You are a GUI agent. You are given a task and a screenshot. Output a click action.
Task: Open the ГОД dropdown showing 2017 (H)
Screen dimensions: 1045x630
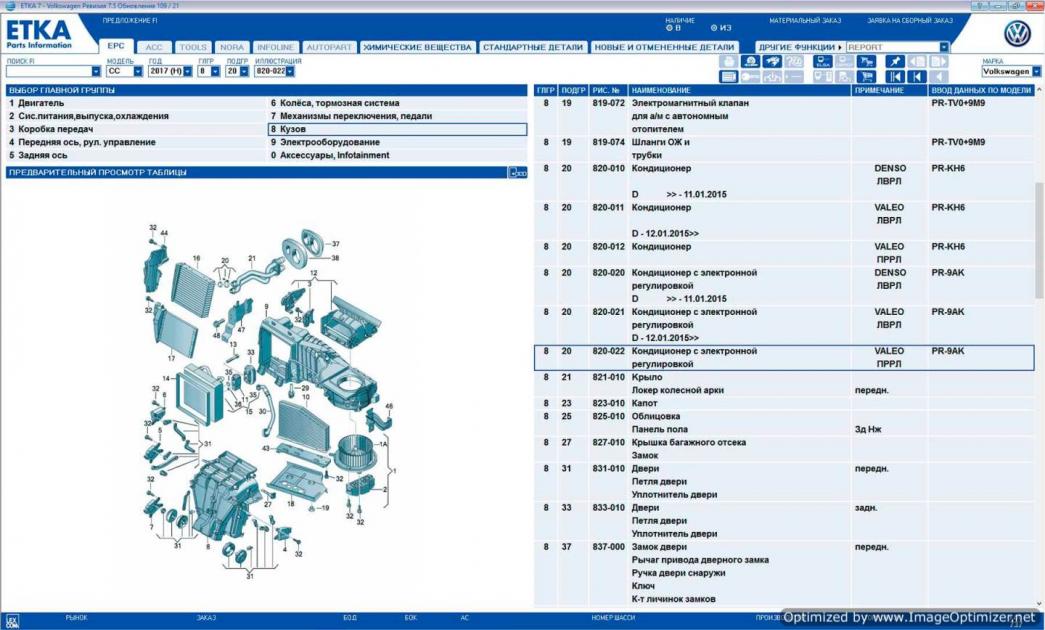click(188, 71)
